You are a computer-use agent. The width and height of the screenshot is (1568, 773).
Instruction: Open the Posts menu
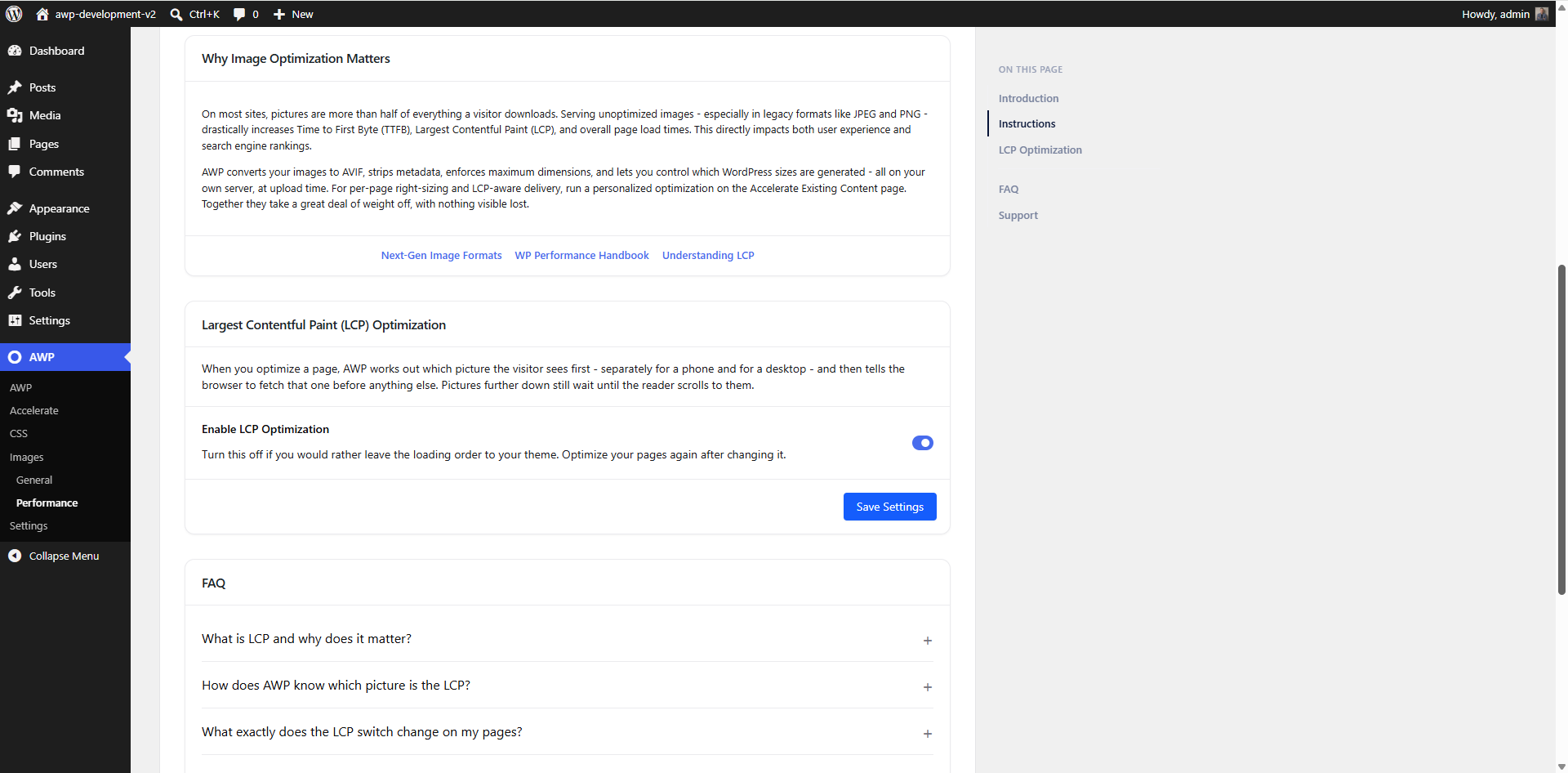click(65, 87)
